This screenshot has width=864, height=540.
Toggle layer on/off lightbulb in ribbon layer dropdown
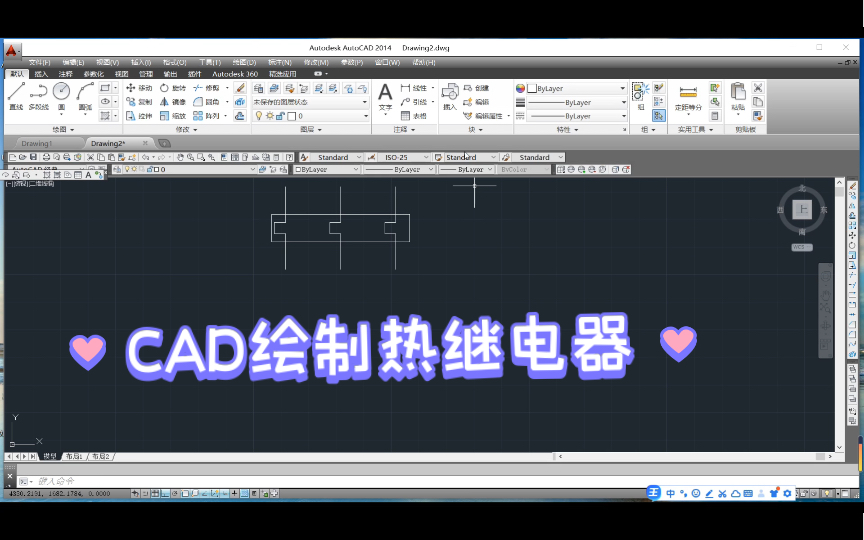(258, 116)
